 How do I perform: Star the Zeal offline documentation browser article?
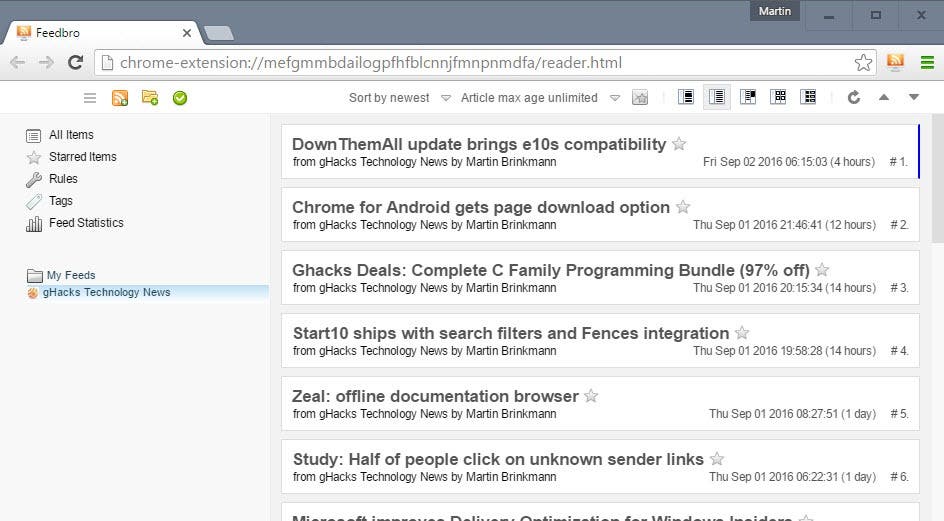click(591, 396)
